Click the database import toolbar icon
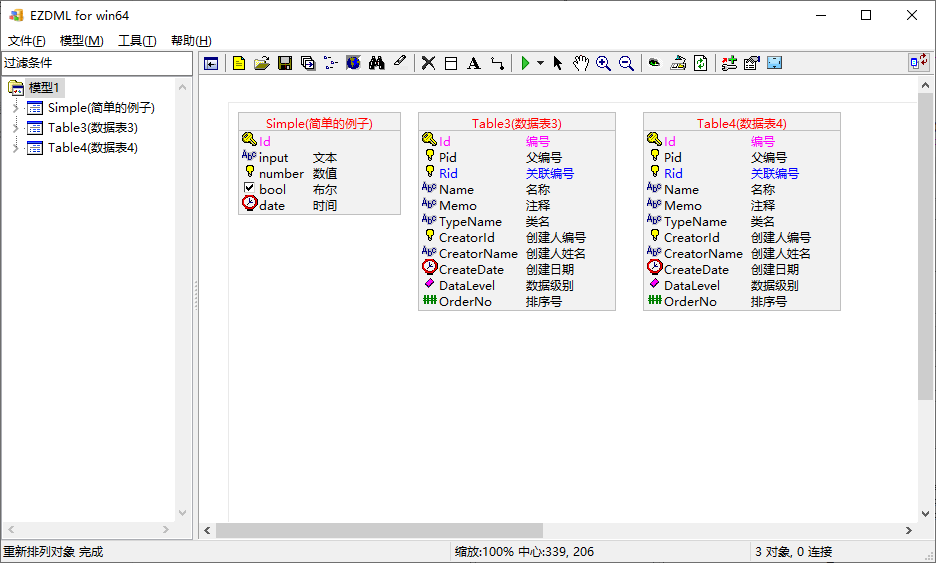 coord(678,63)
